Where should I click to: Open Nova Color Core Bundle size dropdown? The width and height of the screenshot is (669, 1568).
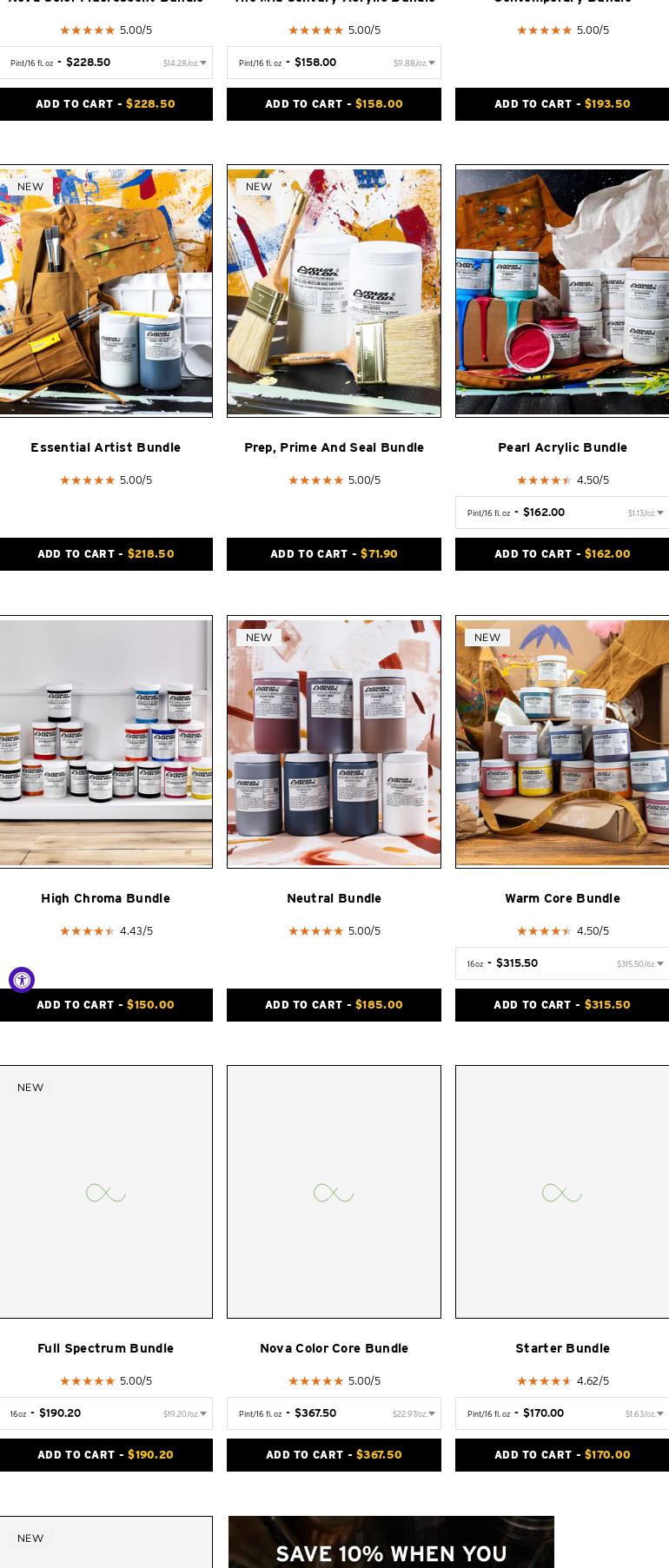(x=334, y=1413)
